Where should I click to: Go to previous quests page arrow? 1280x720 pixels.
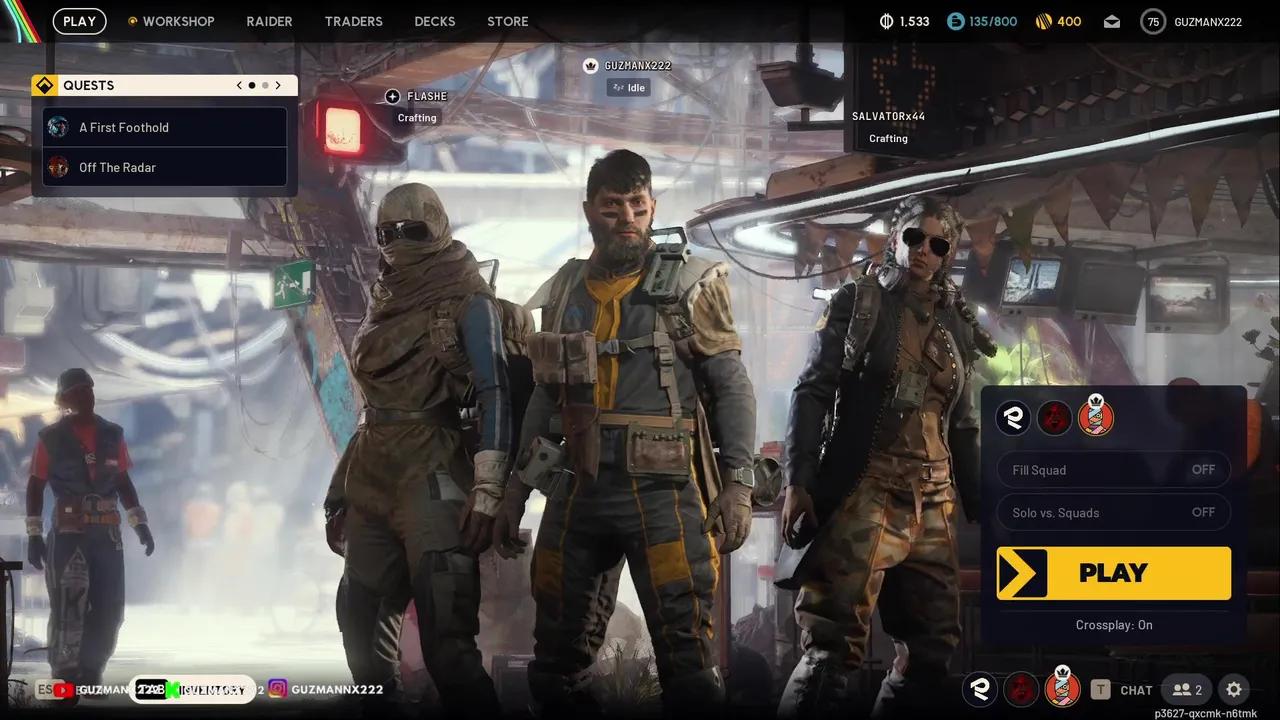point(239,85)
